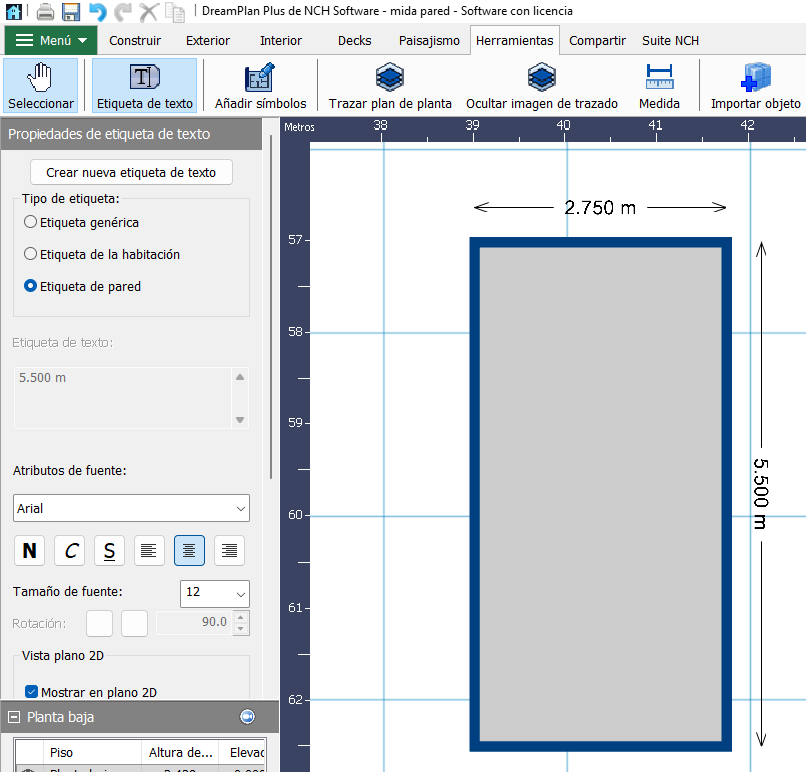Open Trazar plan de planta tool
The height and width of the screenshot is (772, 806).
coord(390,86)
